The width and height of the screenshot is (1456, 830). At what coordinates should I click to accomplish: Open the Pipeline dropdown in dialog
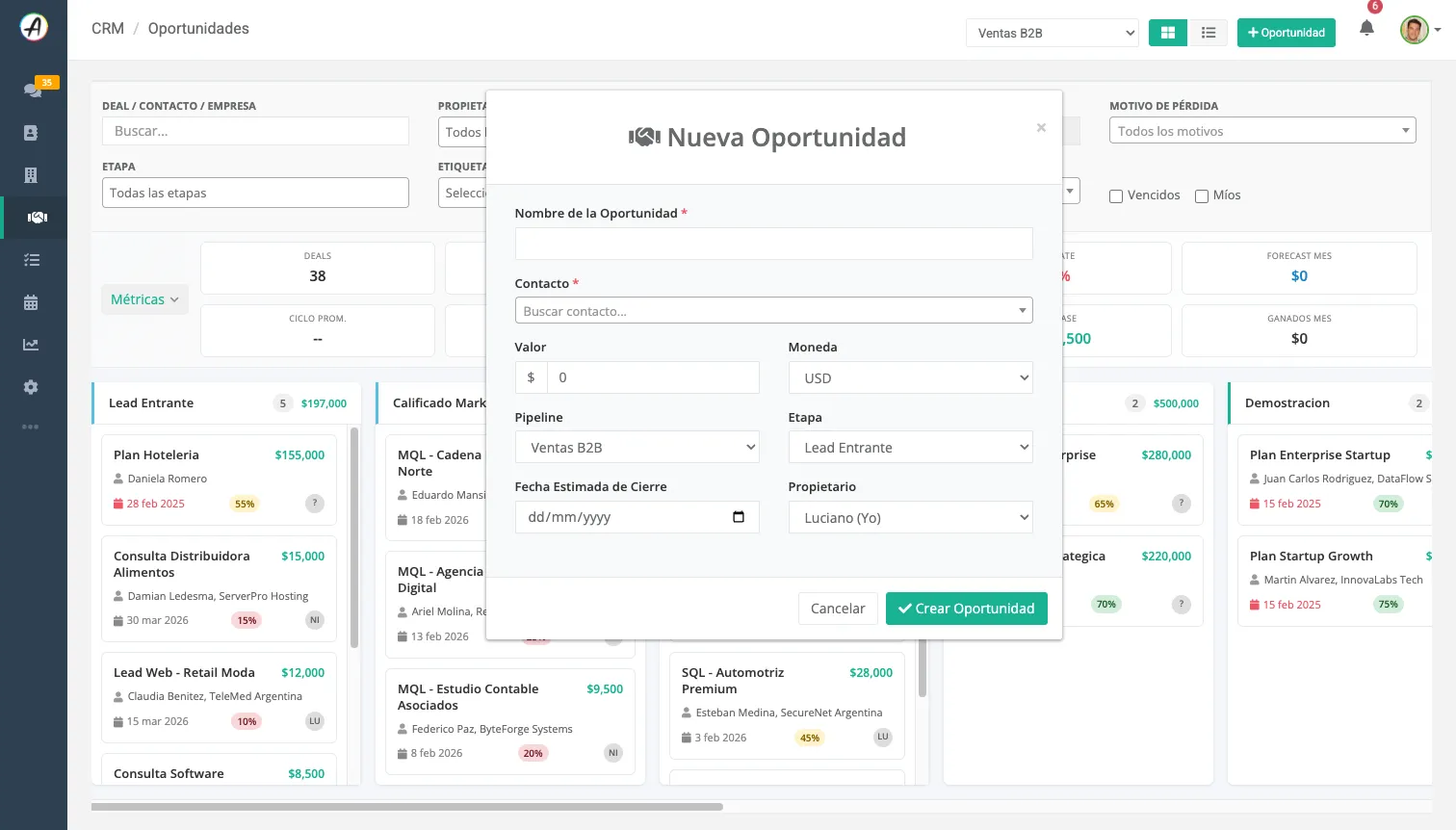click(x=637, y=448)
